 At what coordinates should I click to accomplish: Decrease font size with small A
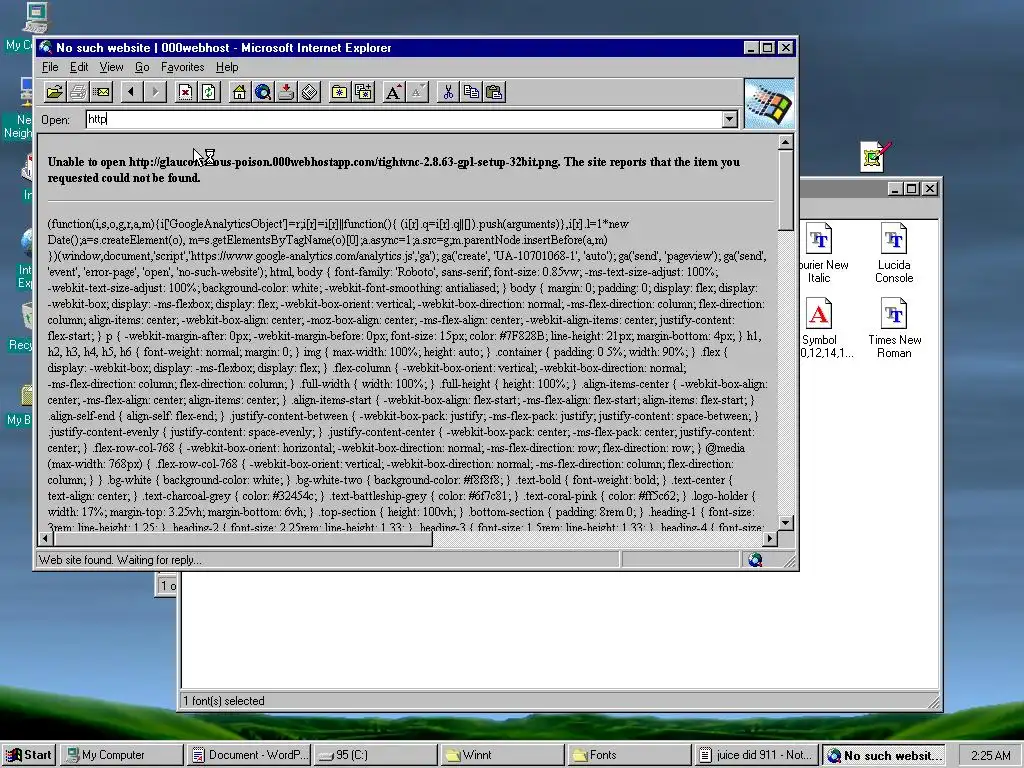tap(417, 92)
